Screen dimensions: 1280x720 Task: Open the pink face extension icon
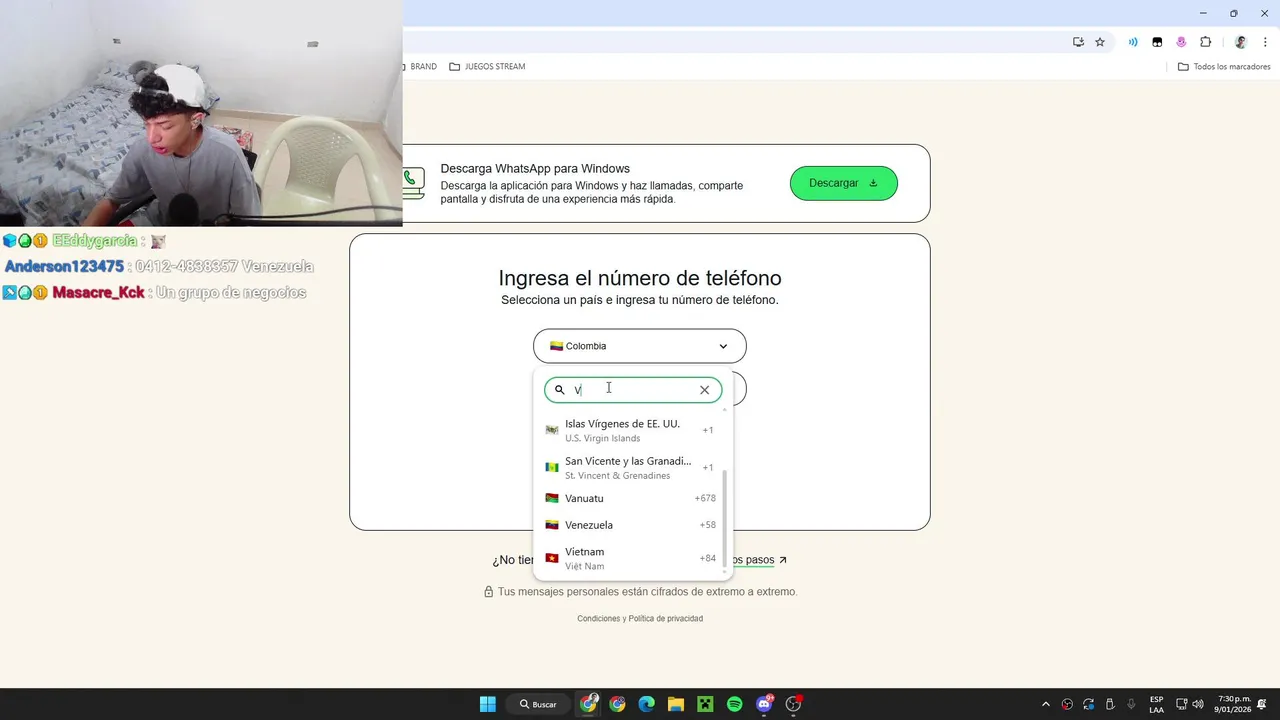[1181, 42]
